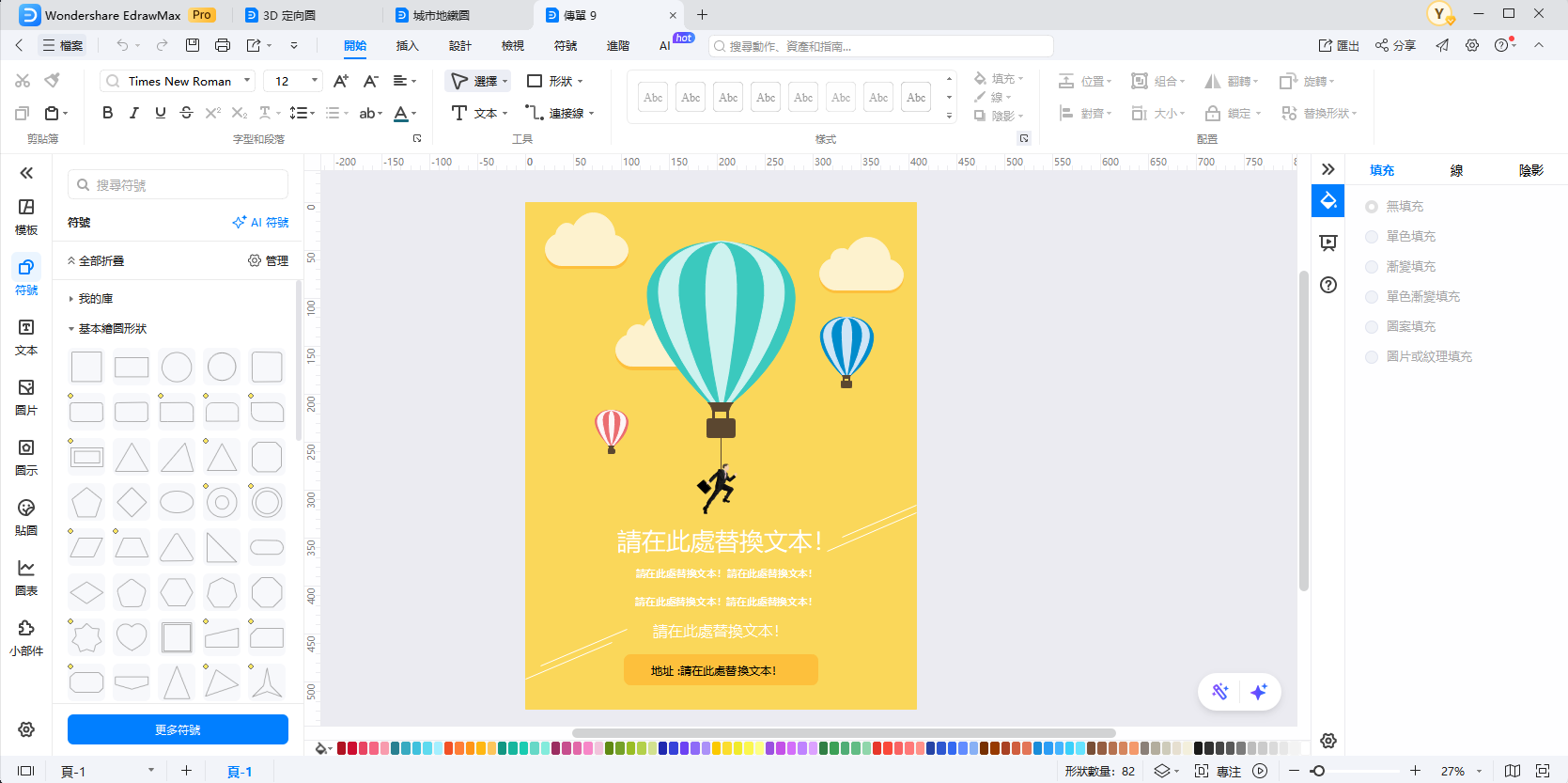Open the 圖表 chart sidebar panel
This screenshot has width=1568, height=783.
(26, 577)
